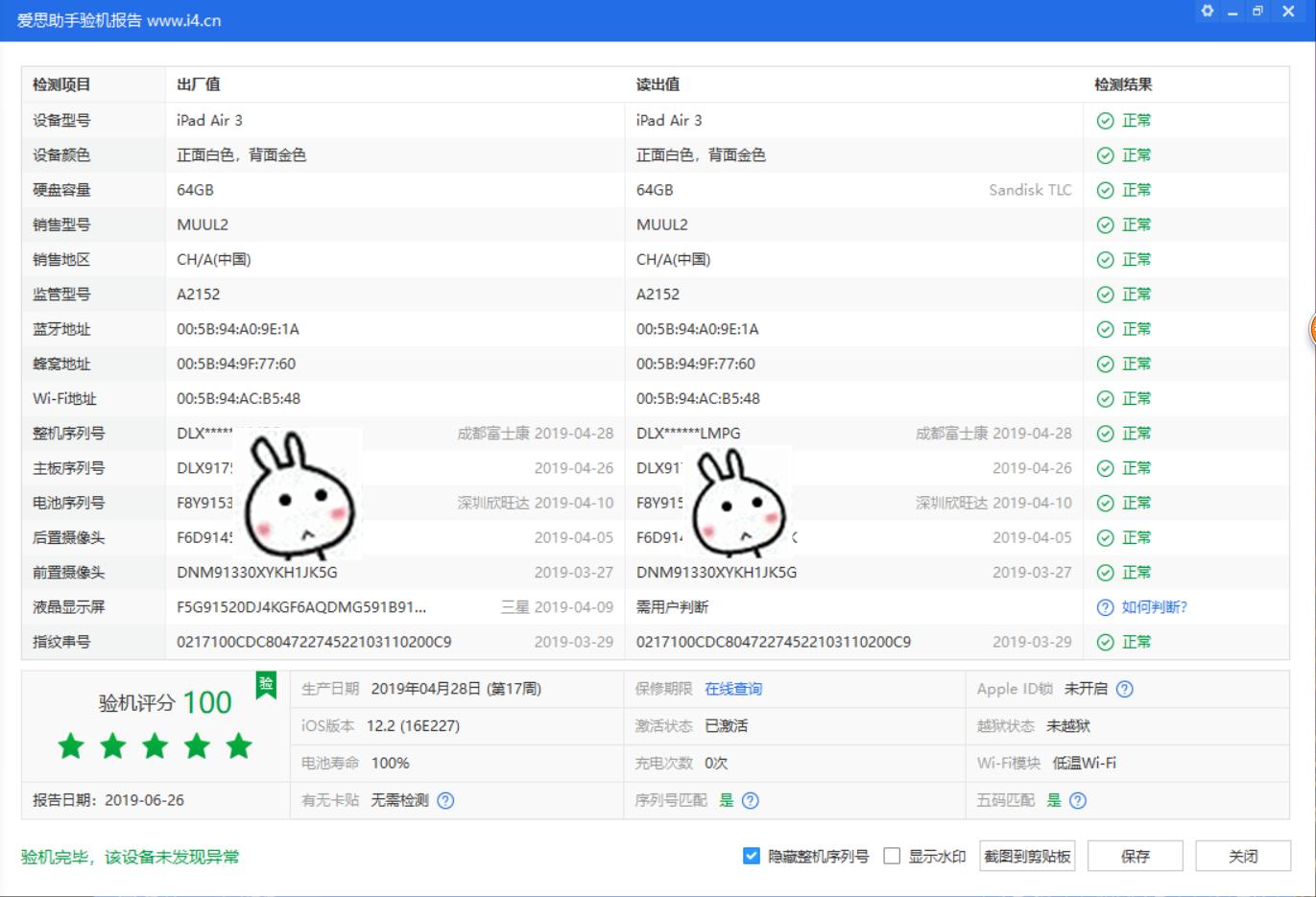This screenshot has width=1316, height=897.
Task: Uncheck 隐藏整机序列号
Action: coord(750,856)
